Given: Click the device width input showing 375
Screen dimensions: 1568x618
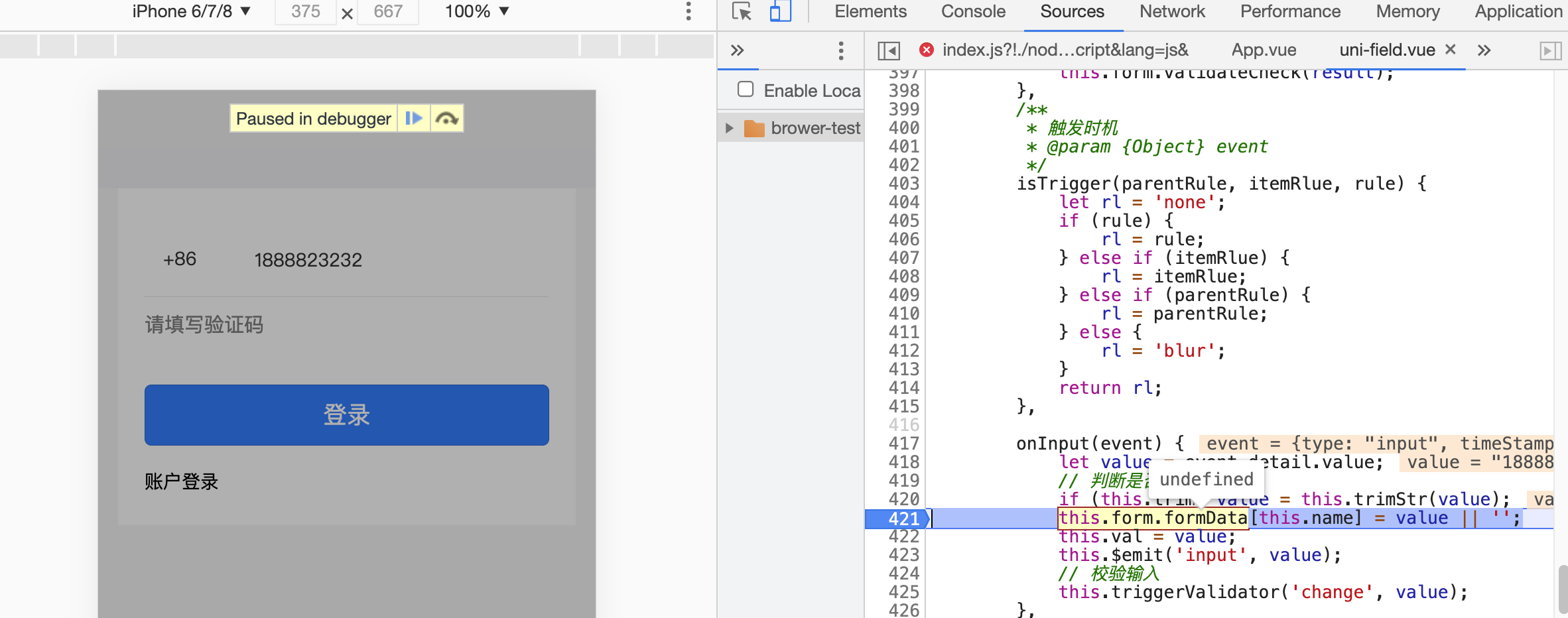Looking at the screenshot, I should (304, 11).
